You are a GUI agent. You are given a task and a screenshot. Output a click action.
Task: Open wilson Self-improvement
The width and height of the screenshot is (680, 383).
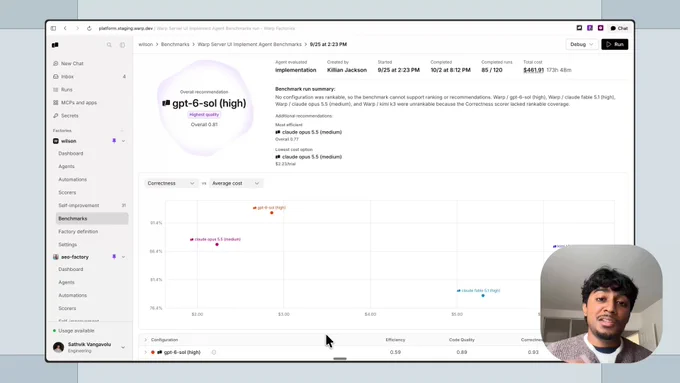78,206
